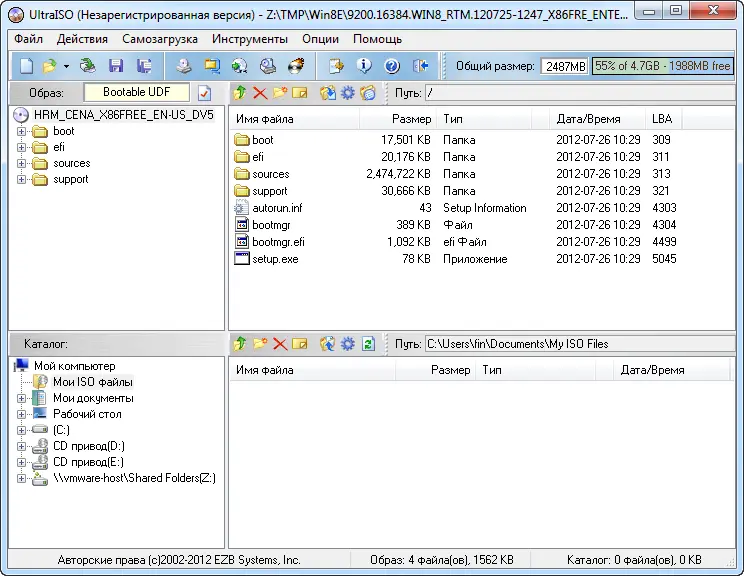The width and height of the screenshot is (744, 576).
Task: Click the 55% of 4.7GB capacity bar
Action: (663, 66)
